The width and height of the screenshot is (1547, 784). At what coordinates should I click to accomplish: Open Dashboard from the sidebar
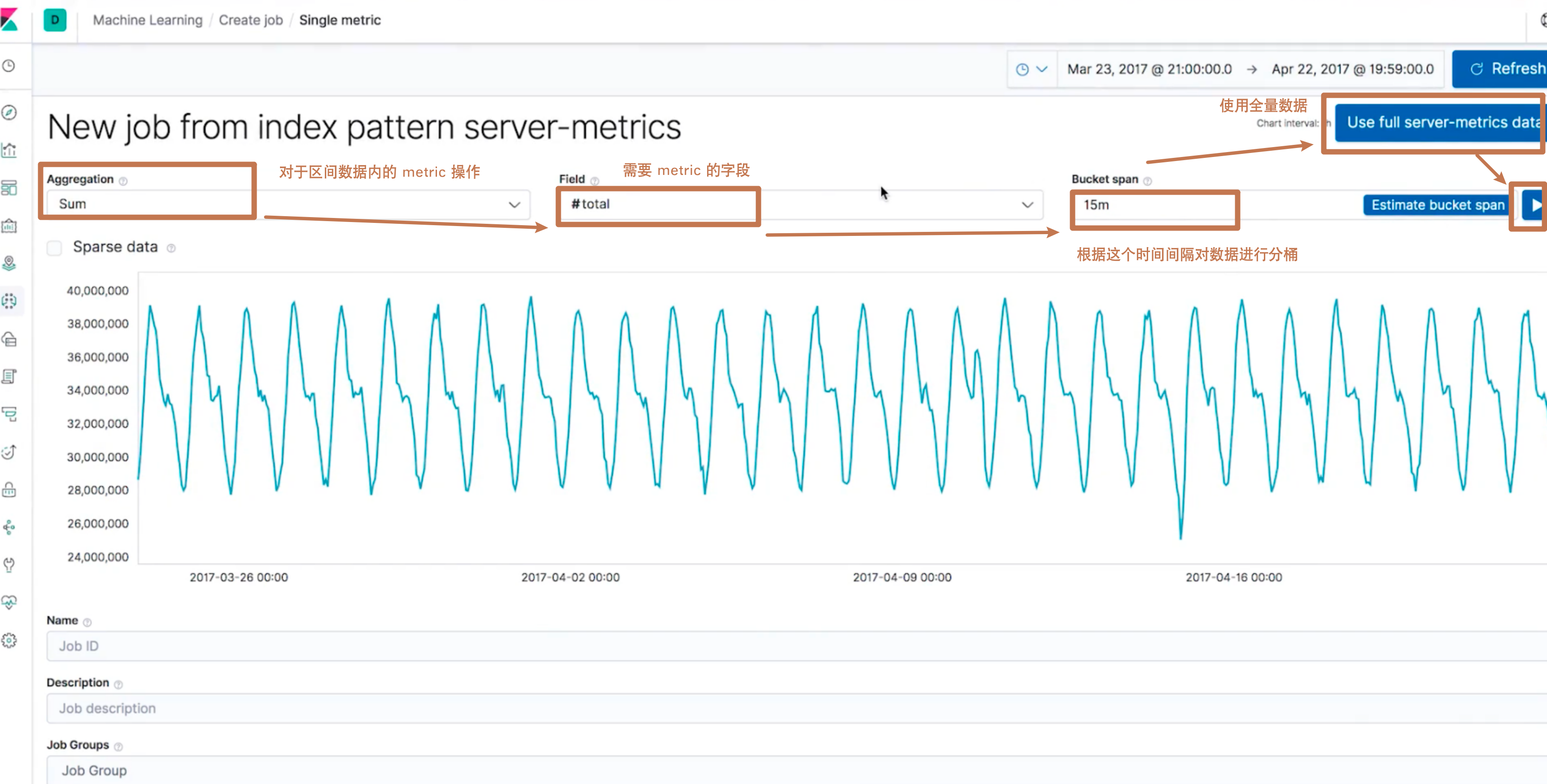pyautogui.click(x=9, y=188)
